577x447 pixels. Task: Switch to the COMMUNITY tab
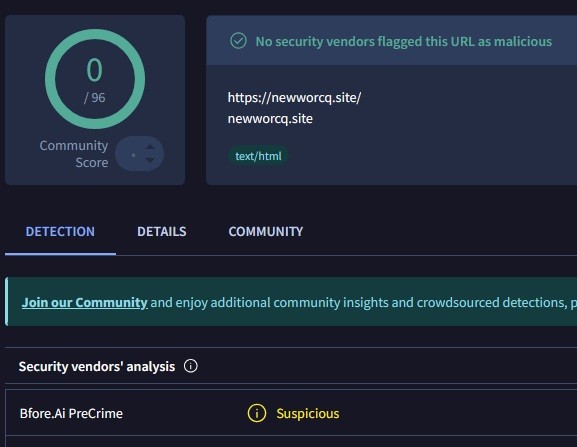(x=266, y=231)
